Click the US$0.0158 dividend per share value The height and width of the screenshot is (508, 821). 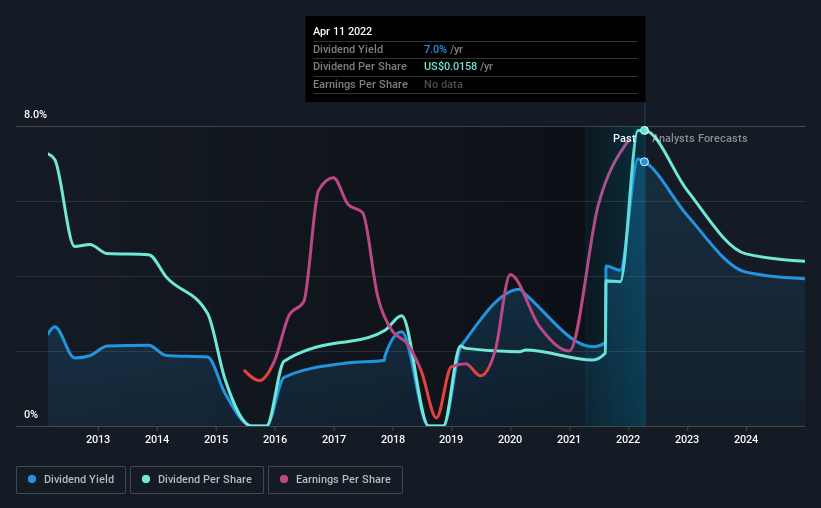tap(450, 67)
